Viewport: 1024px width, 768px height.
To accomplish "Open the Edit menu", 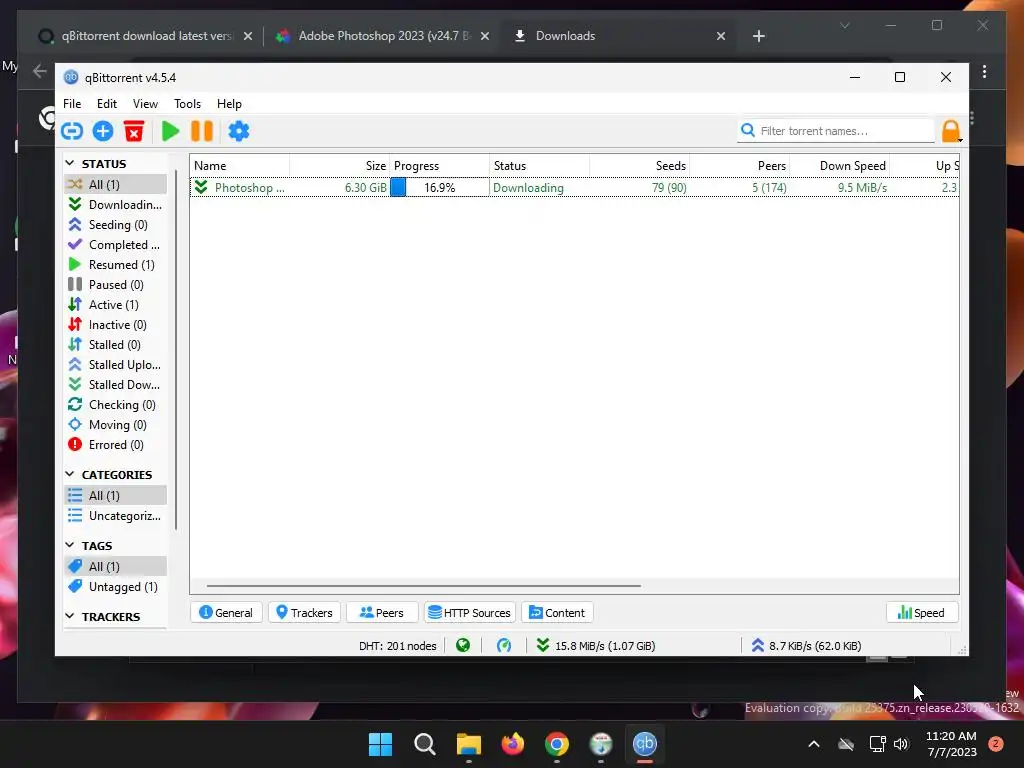I will [x=106, y=104].
